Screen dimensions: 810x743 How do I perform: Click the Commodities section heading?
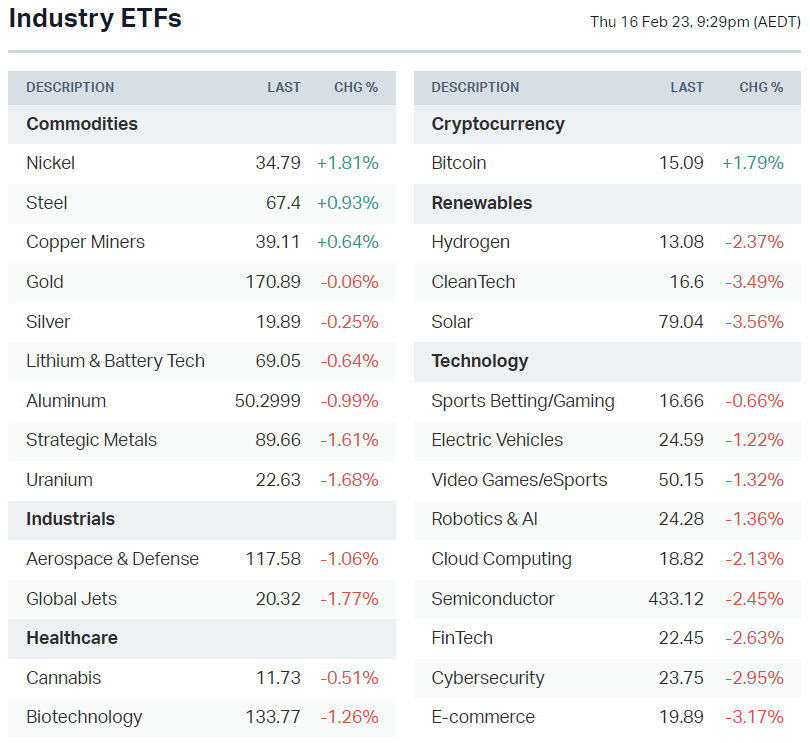pyautogui.click(x=82, y=124)
